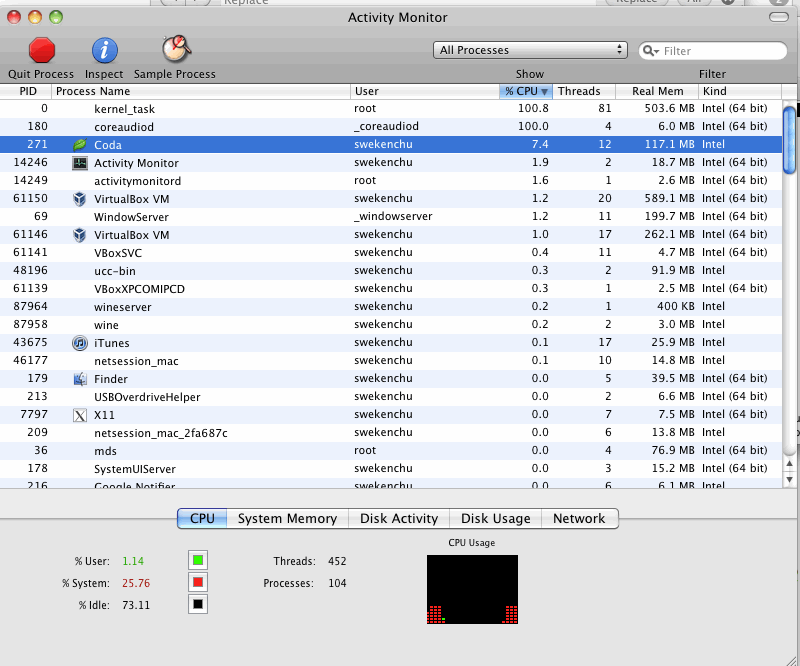The image size is (800, 666).
Task: Click the Quit Process stop-sign icon
Action: [41, 50]
